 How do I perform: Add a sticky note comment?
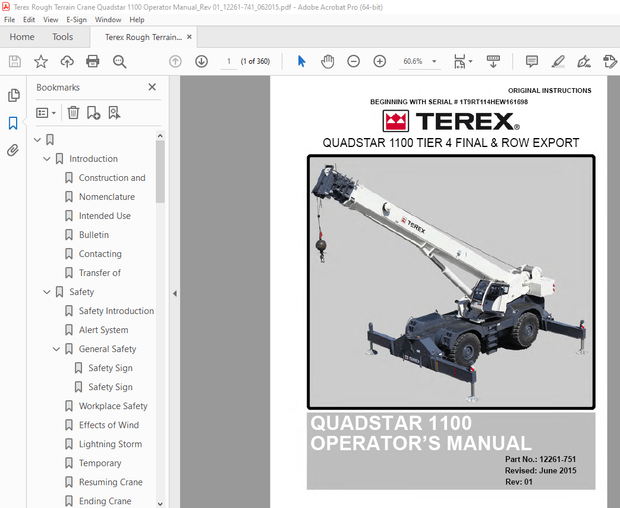coord(532,61)
